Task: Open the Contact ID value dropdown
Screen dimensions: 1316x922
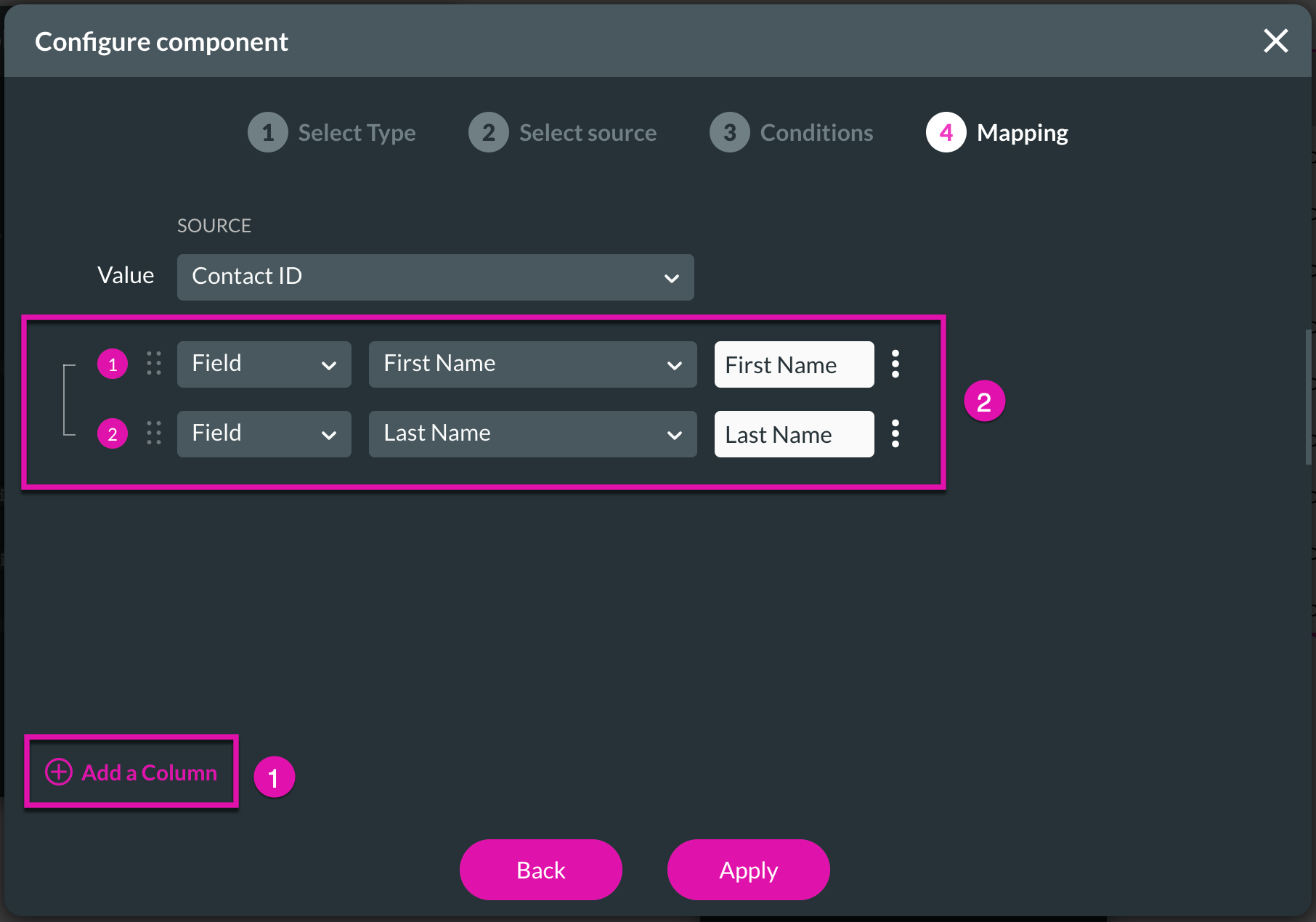Action: [x=436, y=277]
